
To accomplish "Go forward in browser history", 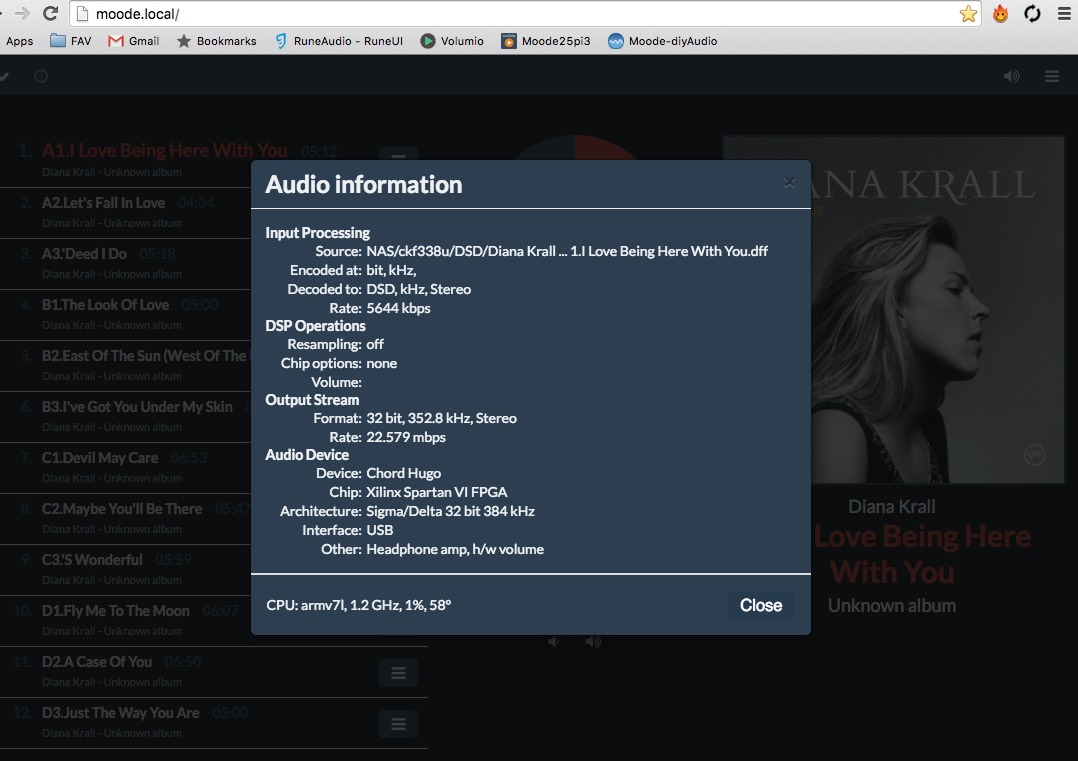I will point(22,13).
